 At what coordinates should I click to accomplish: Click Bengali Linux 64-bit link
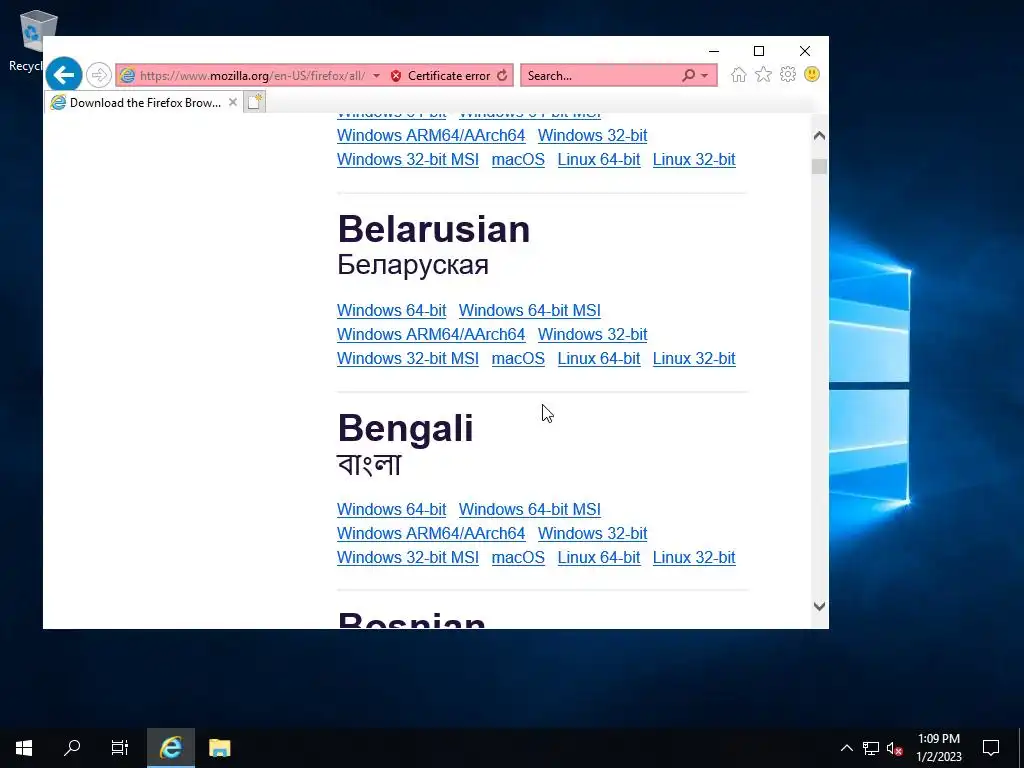click(x=599, y=558)
